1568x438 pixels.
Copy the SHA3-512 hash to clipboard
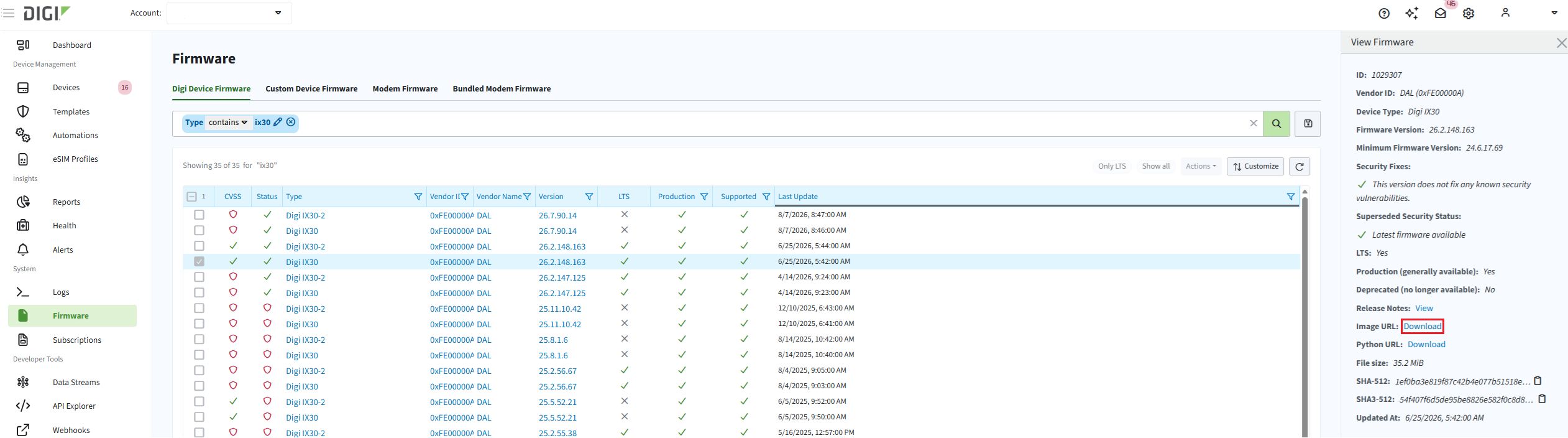click(x=1542, y=399)
